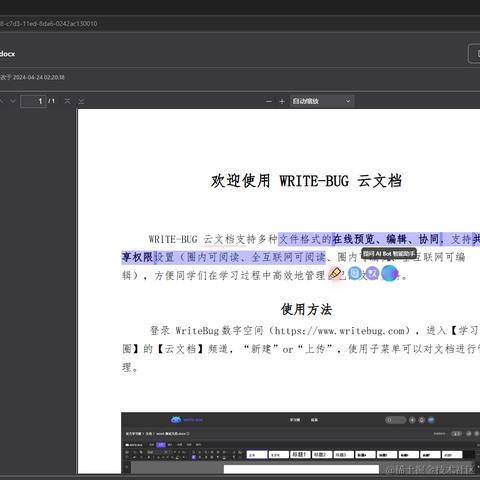Click the purple translate icon

(x=372, y=273)
